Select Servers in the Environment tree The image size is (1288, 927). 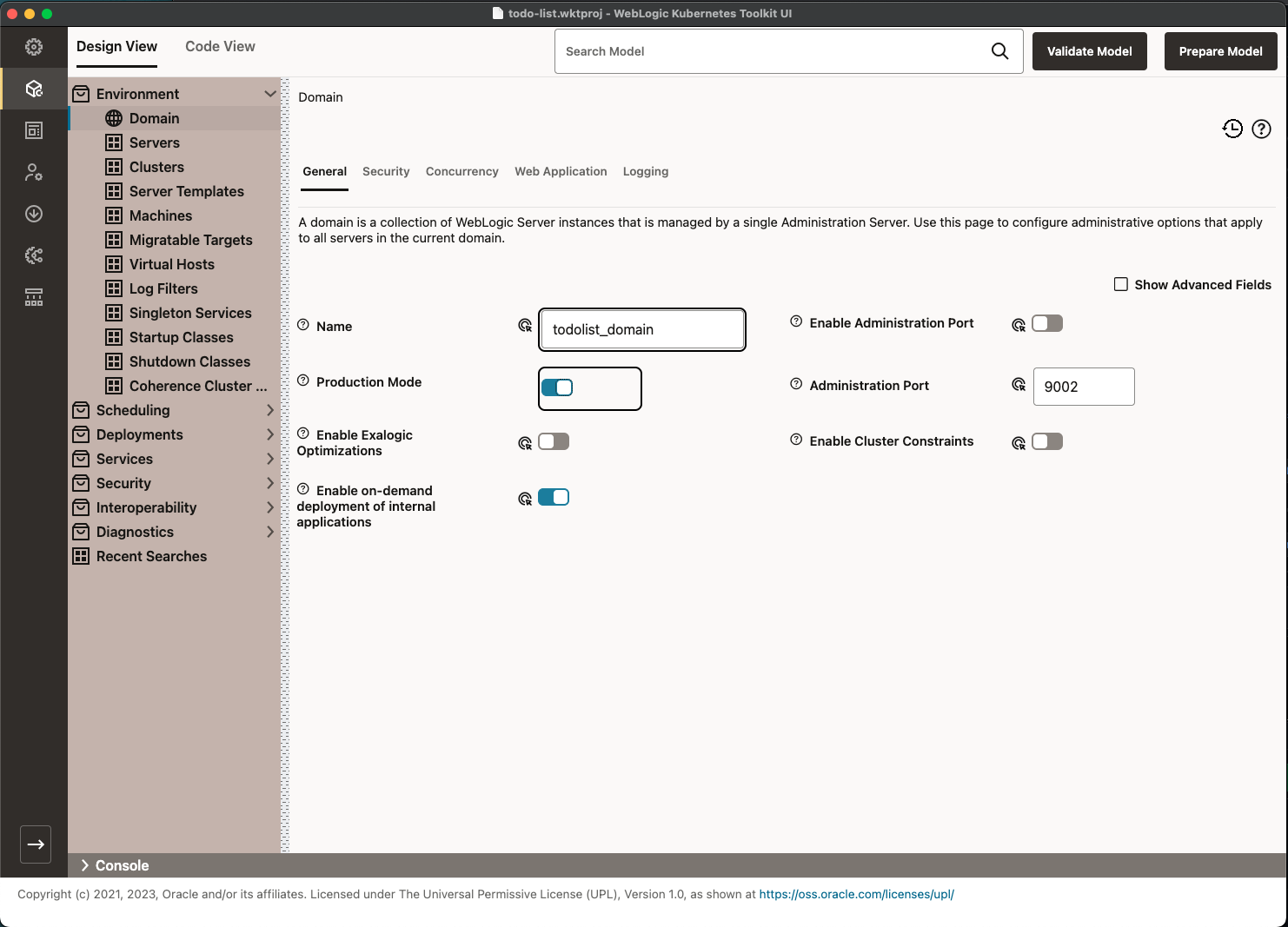coord(174,142)
